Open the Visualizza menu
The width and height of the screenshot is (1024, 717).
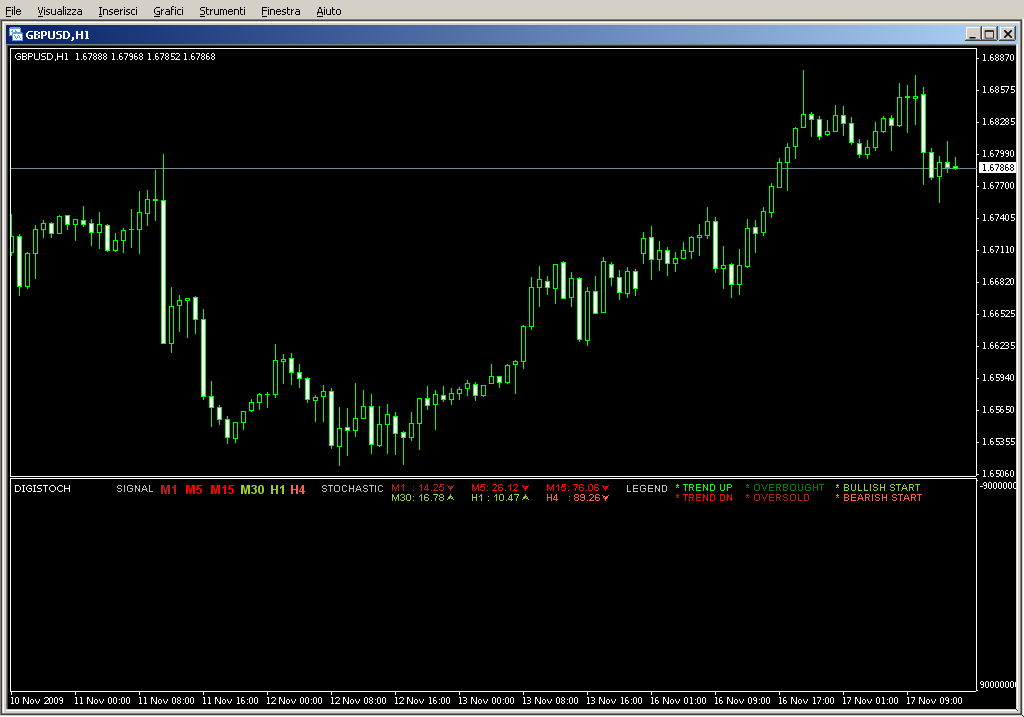click(x=59, y=11)
